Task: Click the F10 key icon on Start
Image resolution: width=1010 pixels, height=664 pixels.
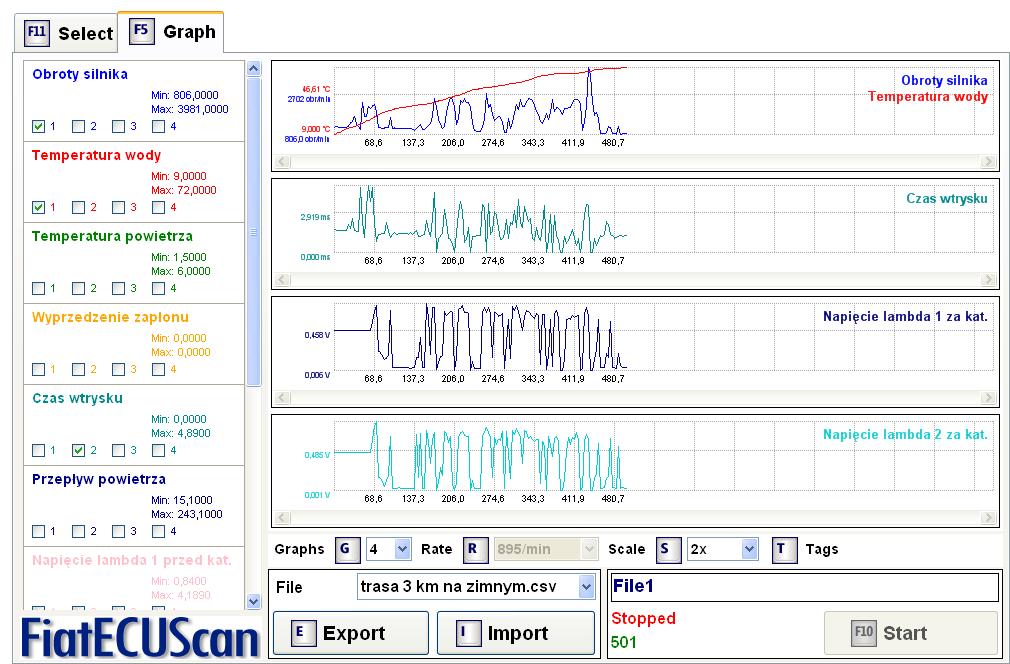Action: tap(864, 633)
